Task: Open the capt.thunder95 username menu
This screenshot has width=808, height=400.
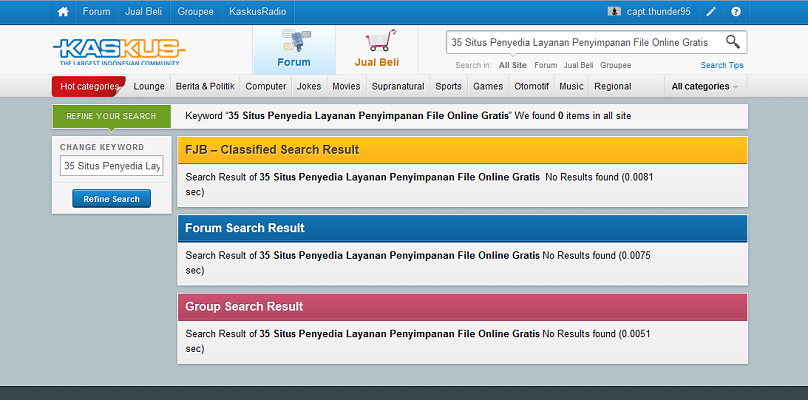Action: point(658,12)
